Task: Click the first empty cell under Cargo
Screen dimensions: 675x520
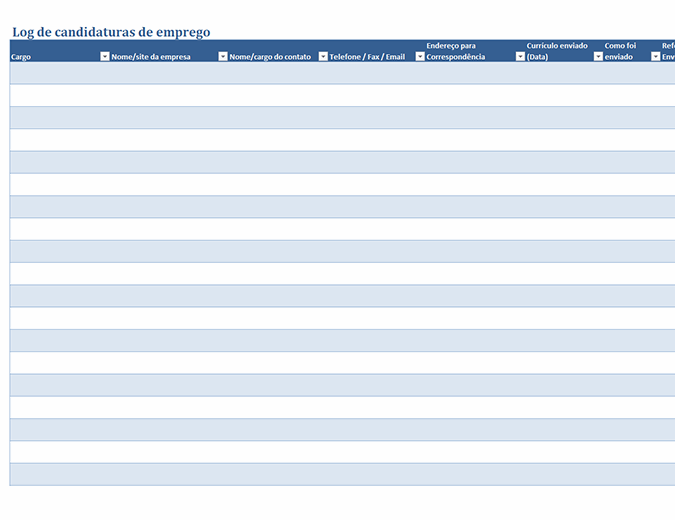Action: click(x=55, y=73)
